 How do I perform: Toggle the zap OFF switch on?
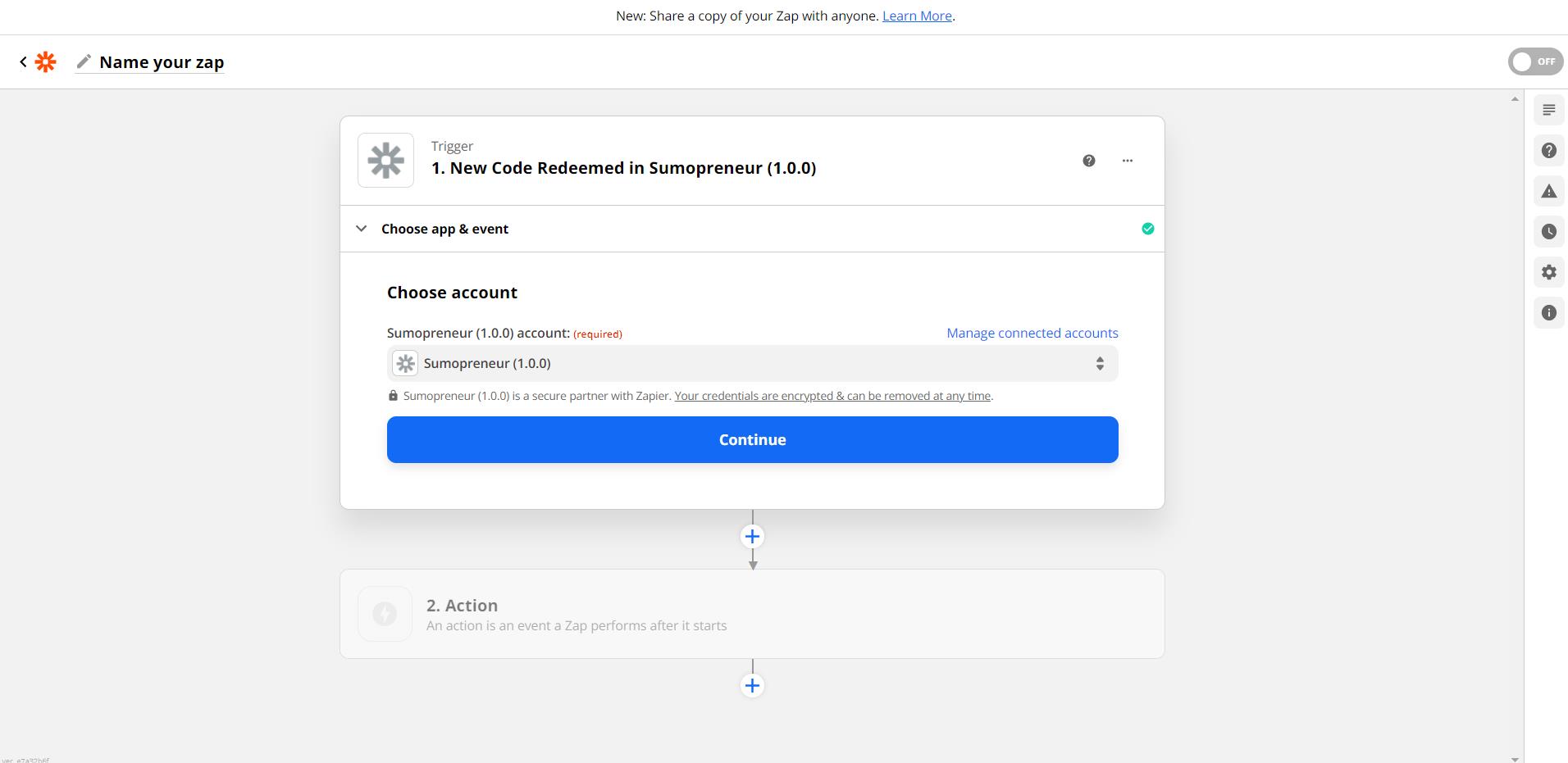point(1535,61)
